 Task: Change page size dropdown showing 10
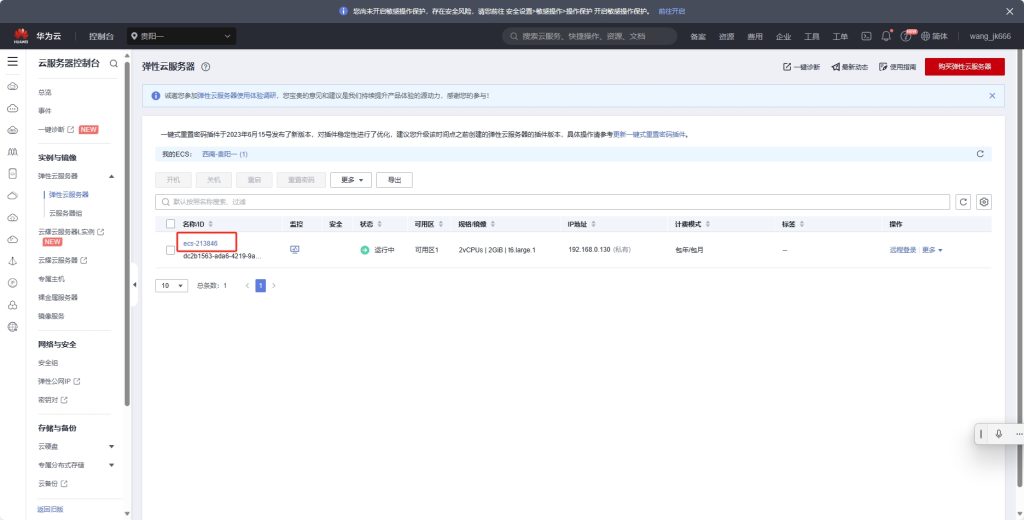172,285
